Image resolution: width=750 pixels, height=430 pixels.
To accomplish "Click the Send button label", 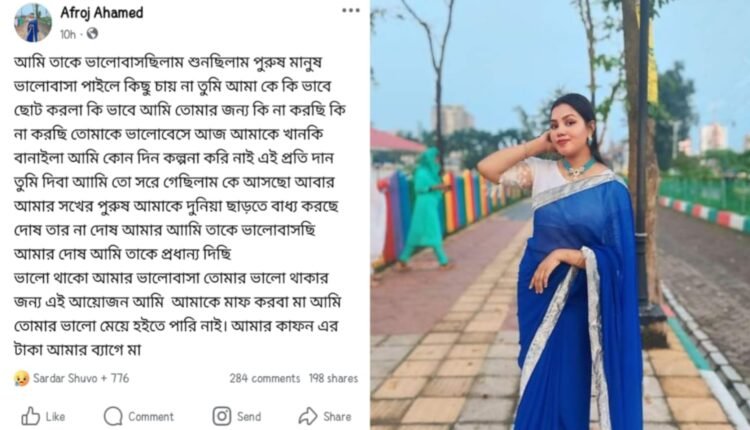I will (249, 417).
